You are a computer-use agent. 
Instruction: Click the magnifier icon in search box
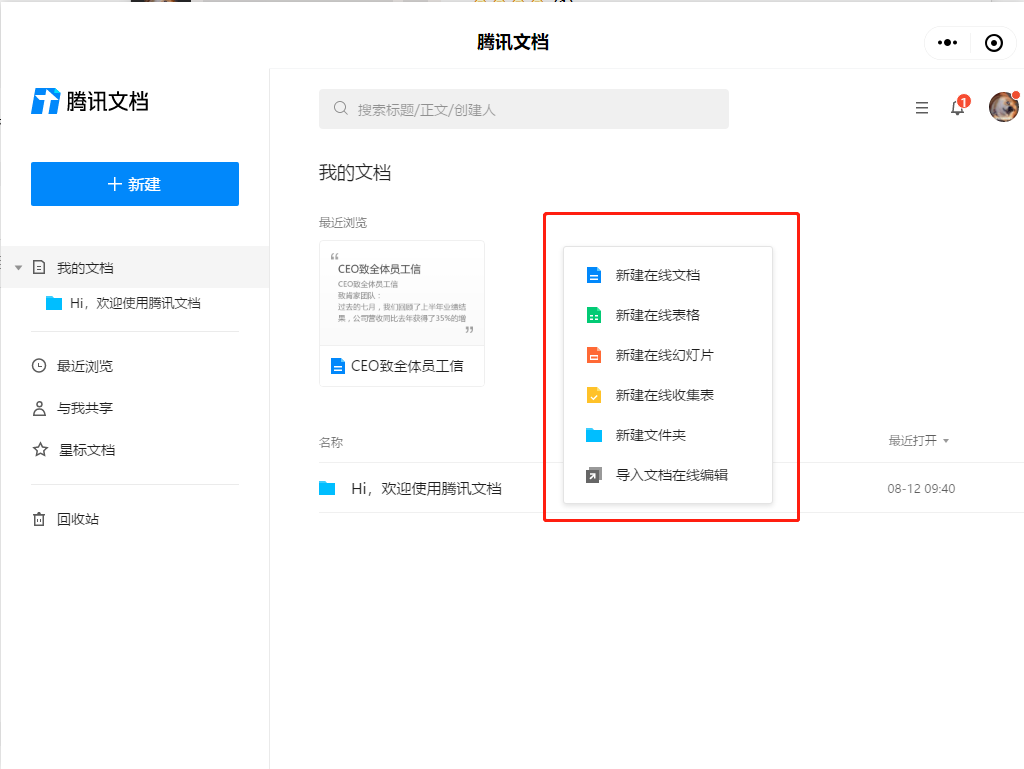[340, 108]
